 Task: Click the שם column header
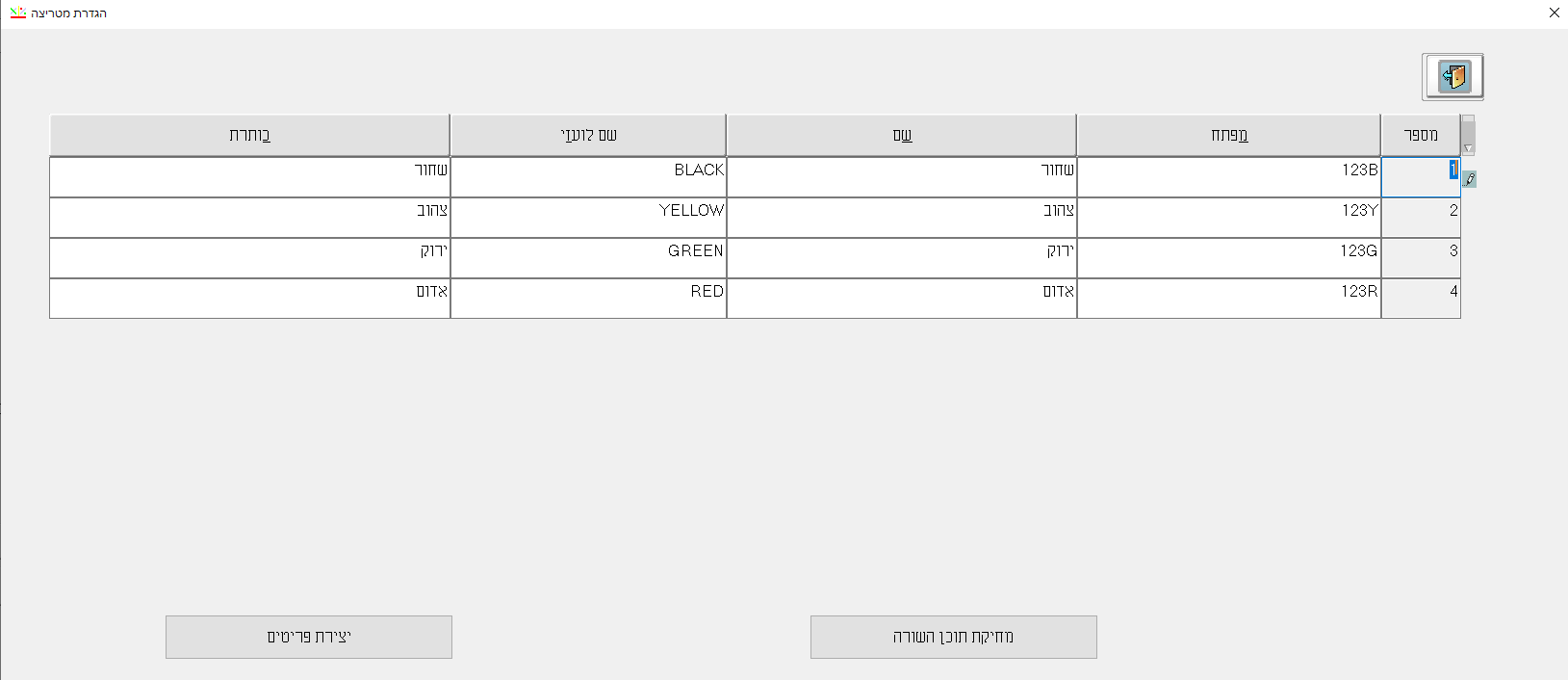901,135
